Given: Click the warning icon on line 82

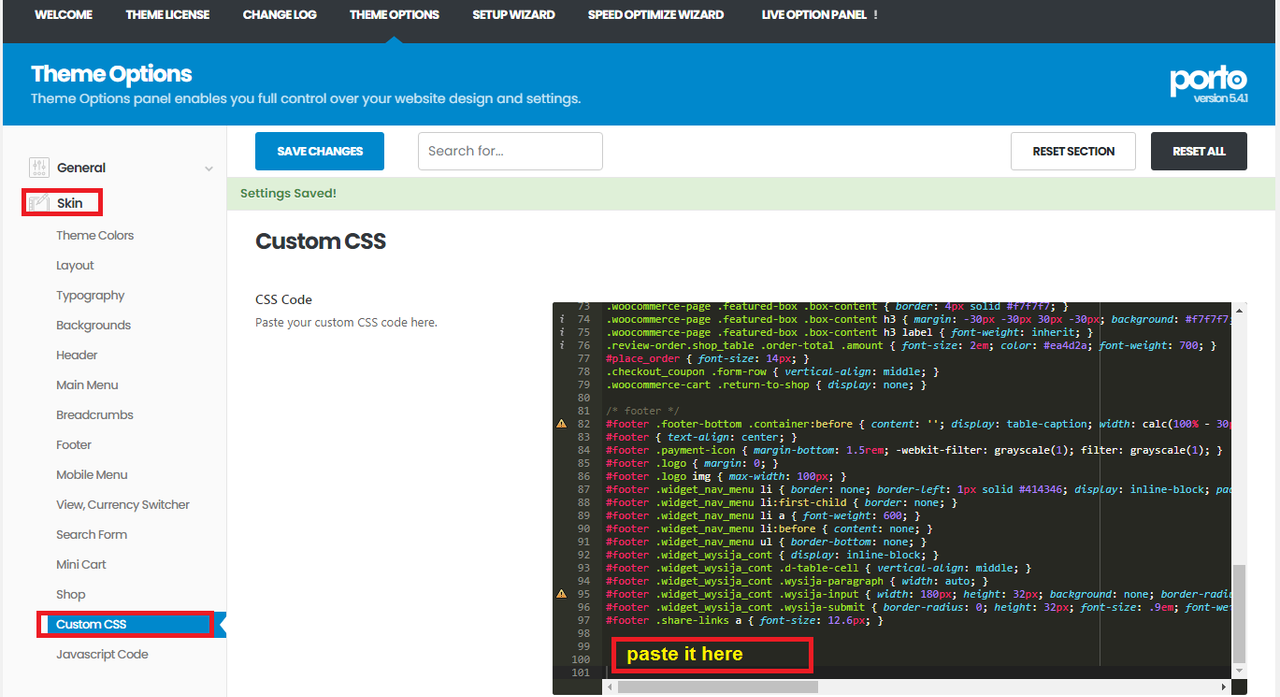Looking at the screenshot, I should [562, 424].
